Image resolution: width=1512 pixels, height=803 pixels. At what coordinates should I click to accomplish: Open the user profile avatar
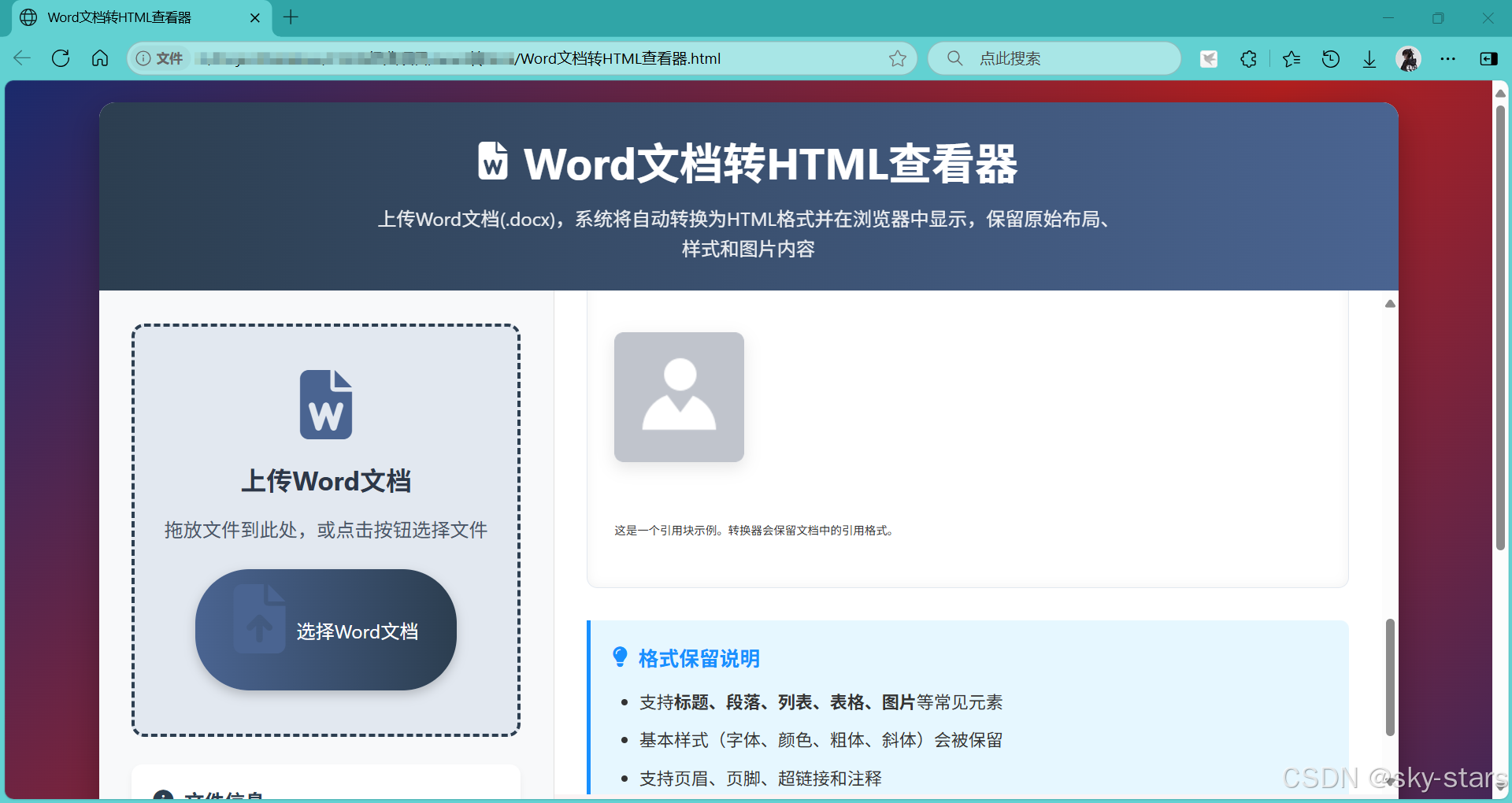[1408, 58]
